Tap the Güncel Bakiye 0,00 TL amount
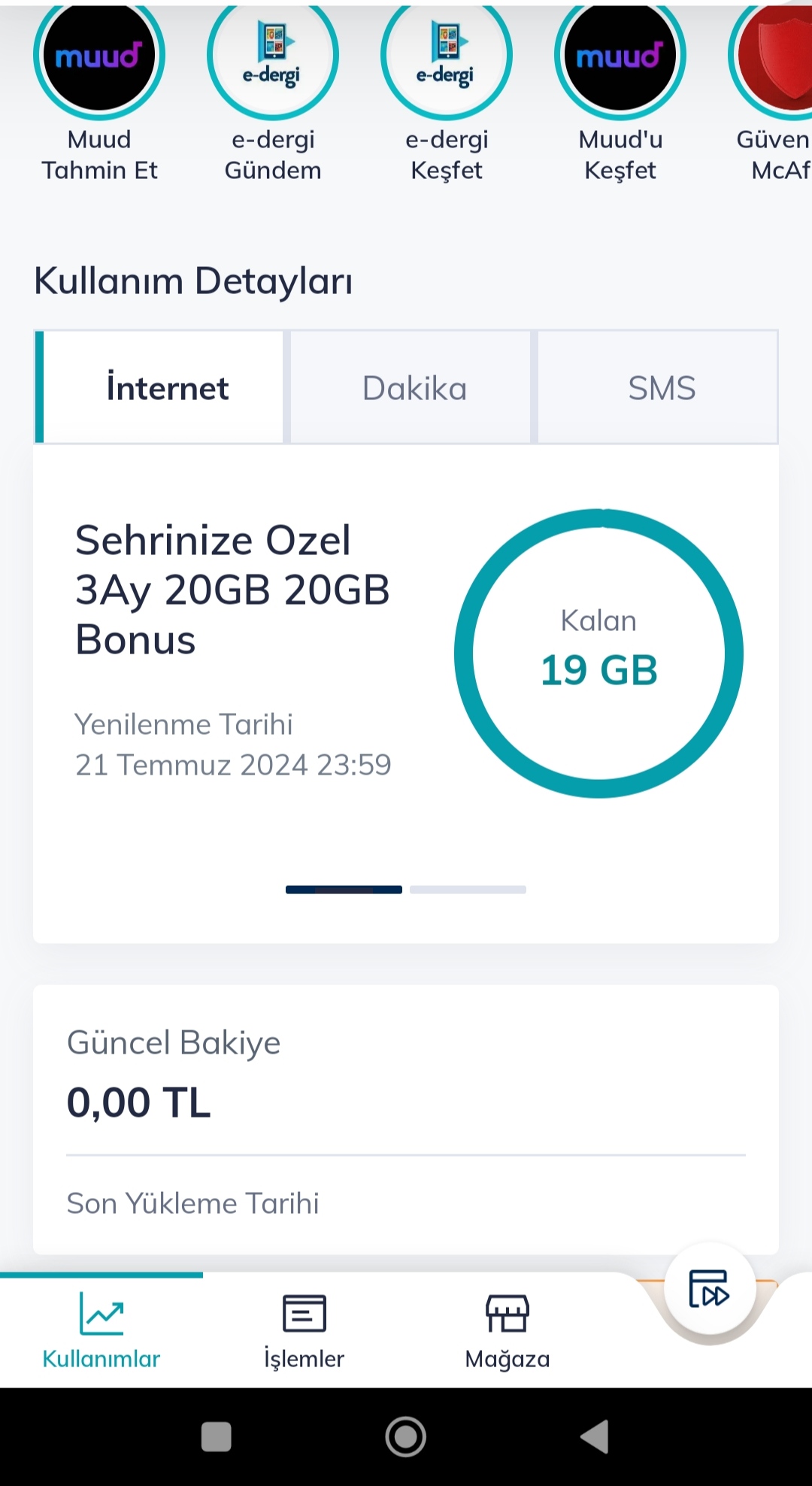Image resolution: width=812 pixels, height=1486 pixels. tap(139, 1103)
